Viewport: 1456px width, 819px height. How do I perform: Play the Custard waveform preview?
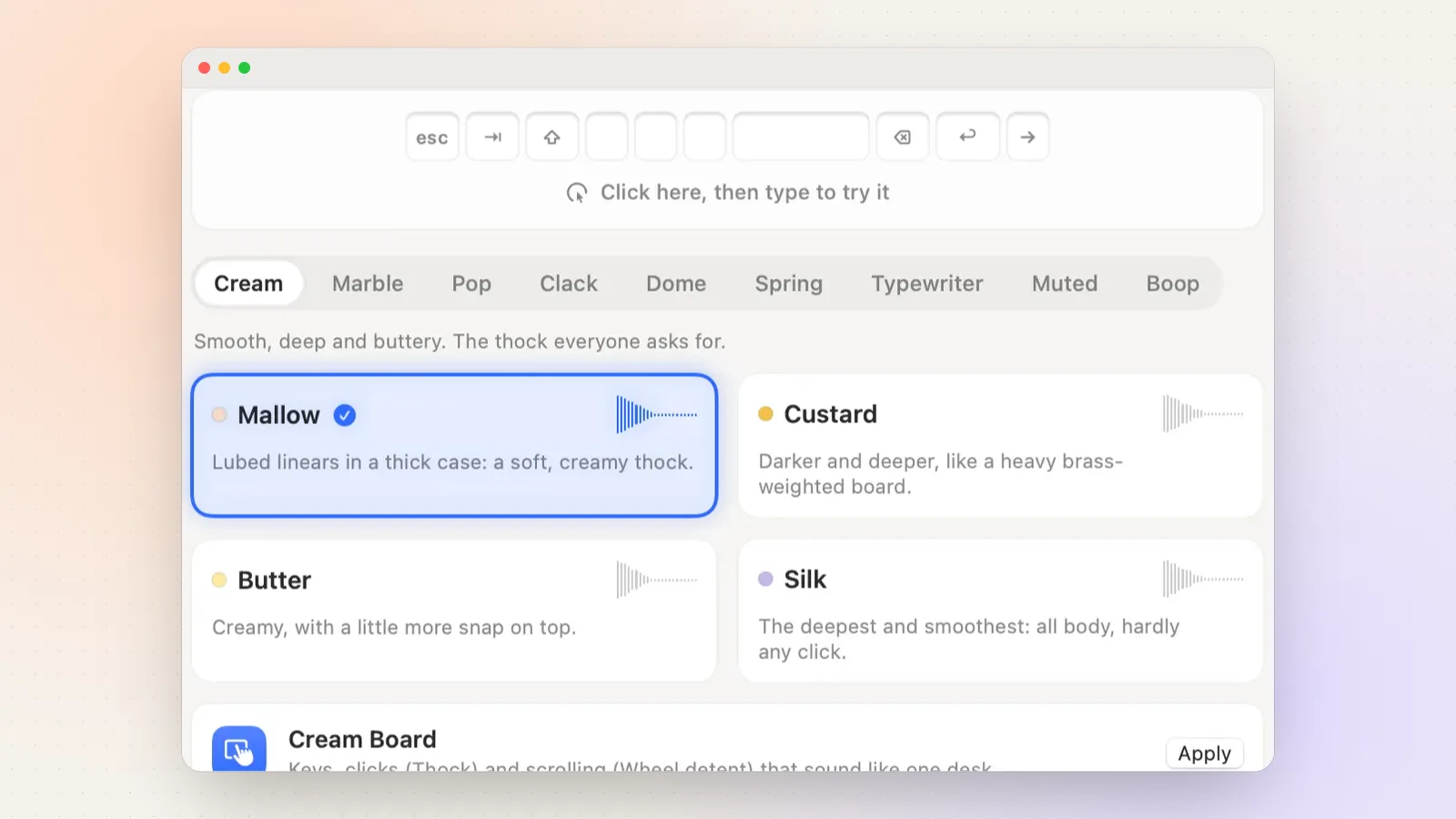click(1203, 414)
